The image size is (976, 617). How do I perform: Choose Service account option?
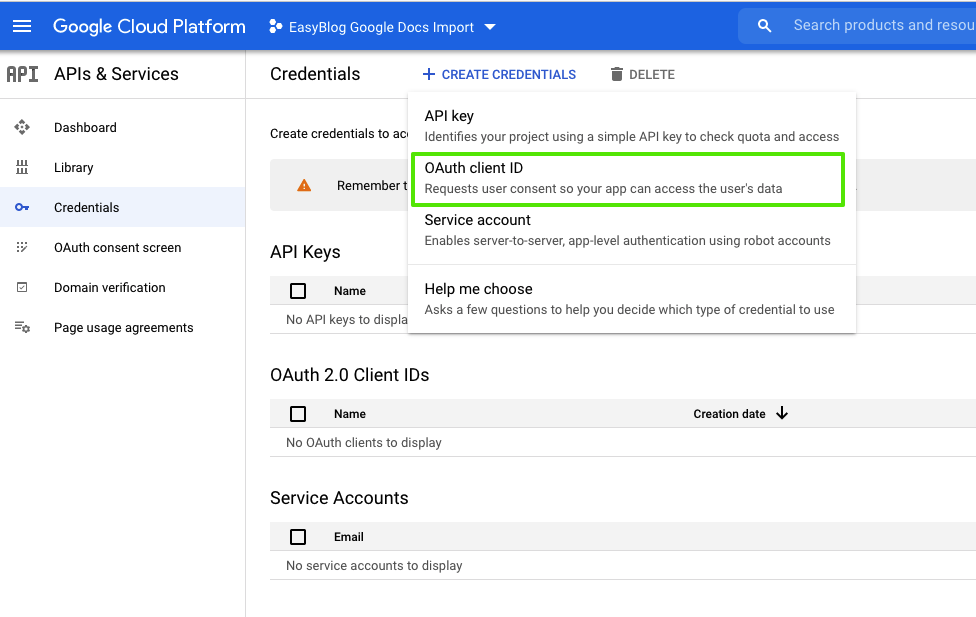click(x=632, y=230)
